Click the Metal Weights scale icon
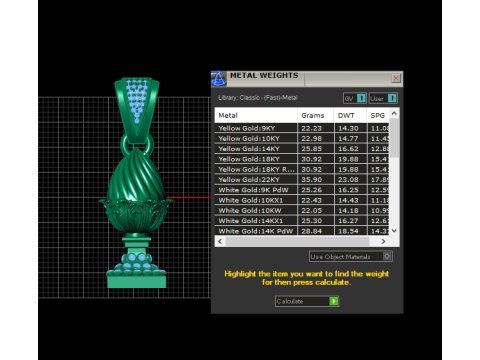The width and height of the screenshot is (480, 360). (218, 79)
